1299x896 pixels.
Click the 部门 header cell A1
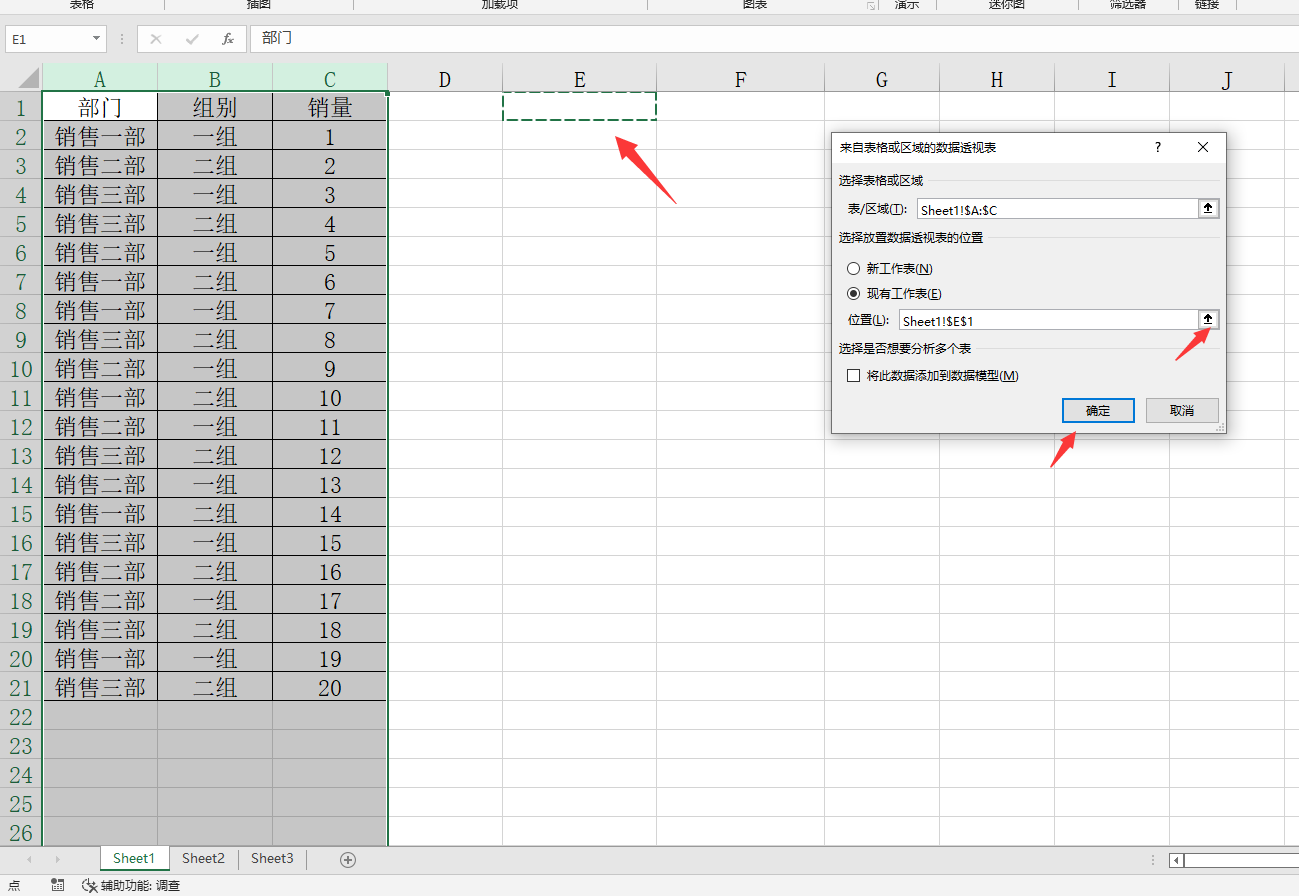(x=100, y=107)
